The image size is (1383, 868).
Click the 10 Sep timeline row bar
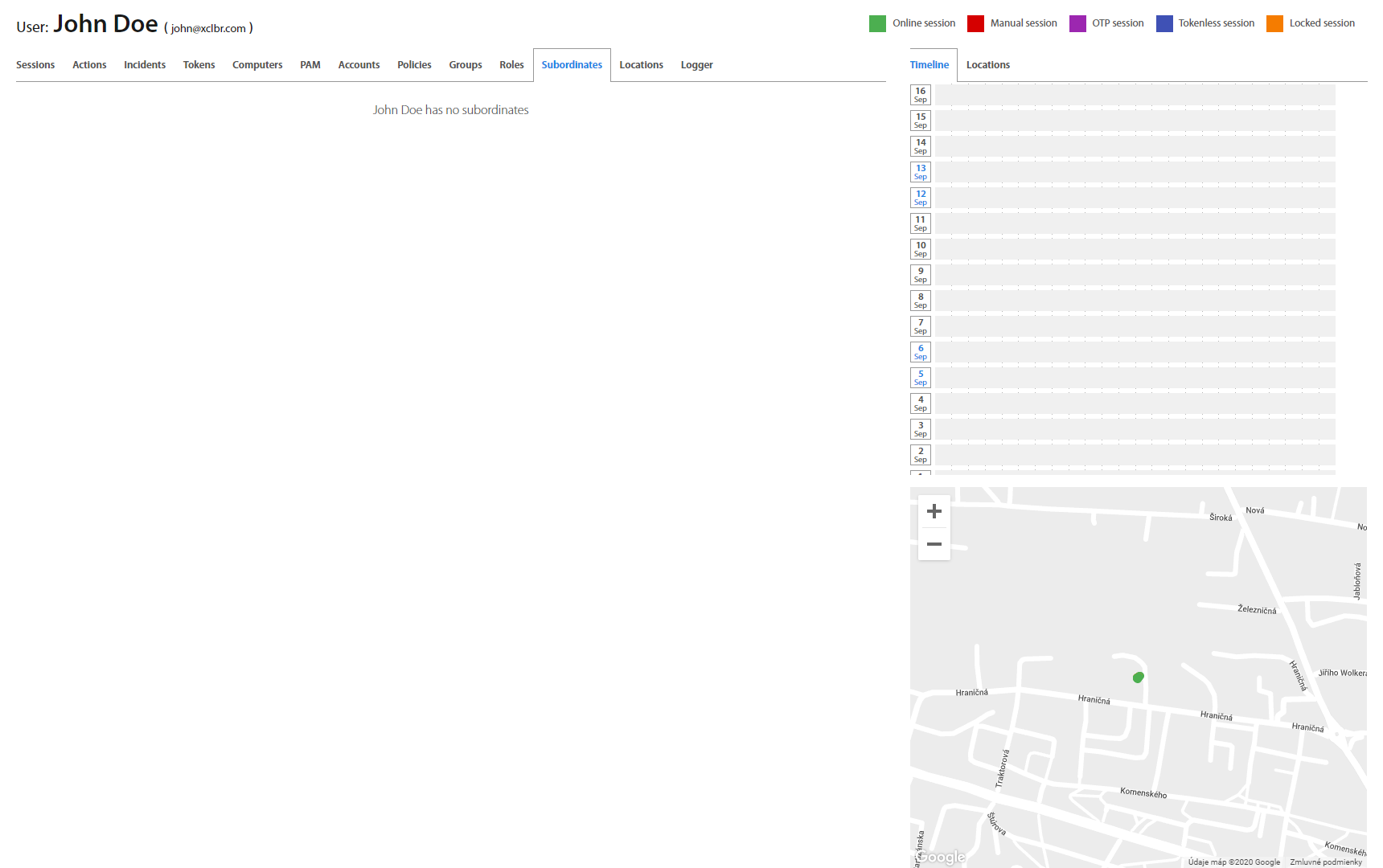pos(1135,249)
